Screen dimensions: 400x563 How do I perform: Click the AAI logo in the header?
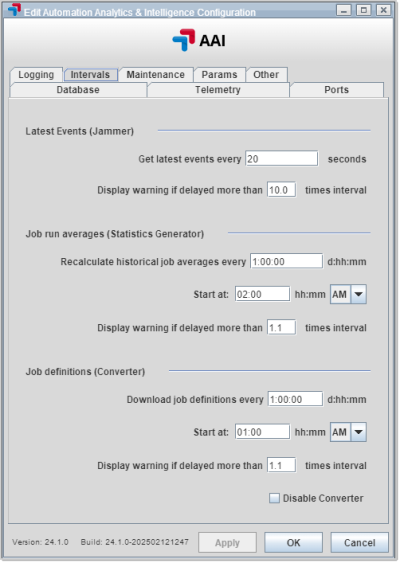click(x=199, y=40)
